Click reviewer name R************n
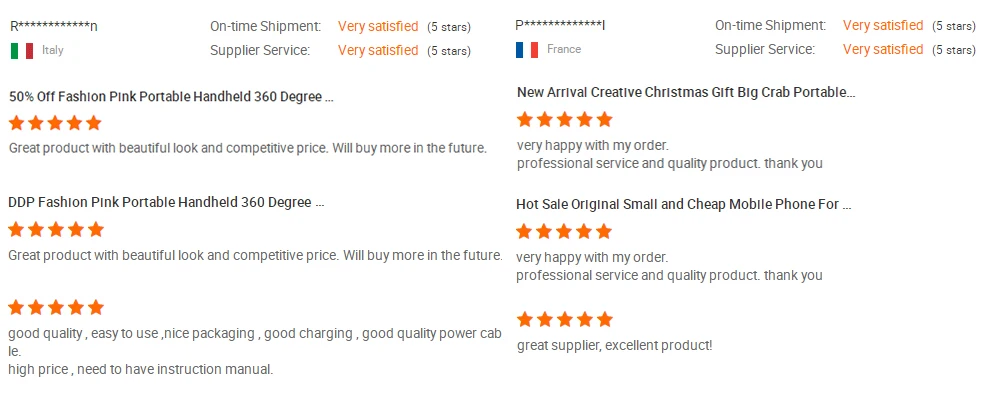 (53, 26)
